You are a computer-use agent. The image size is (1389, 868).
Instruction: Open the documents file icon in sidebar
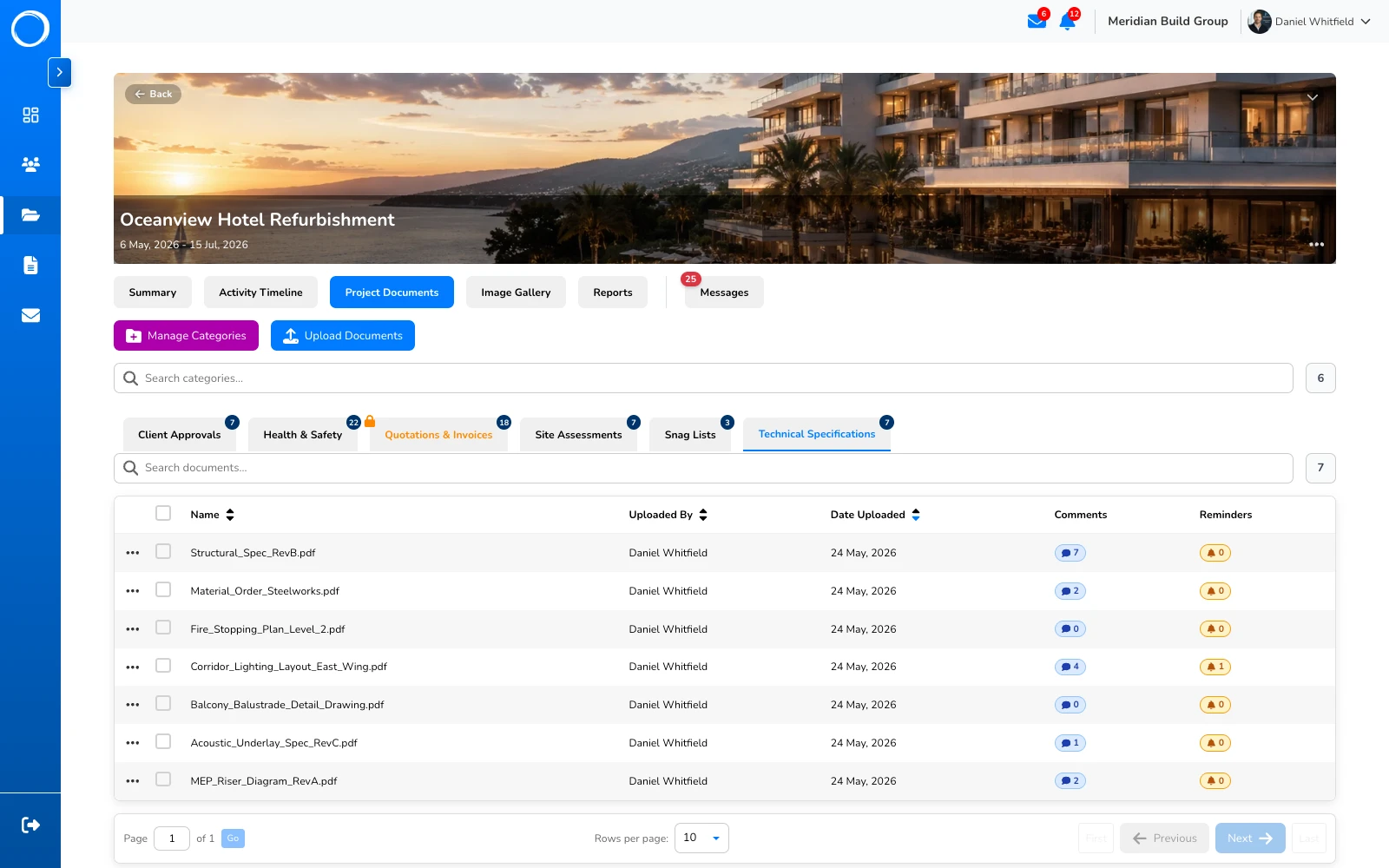[x=30, y=265]
